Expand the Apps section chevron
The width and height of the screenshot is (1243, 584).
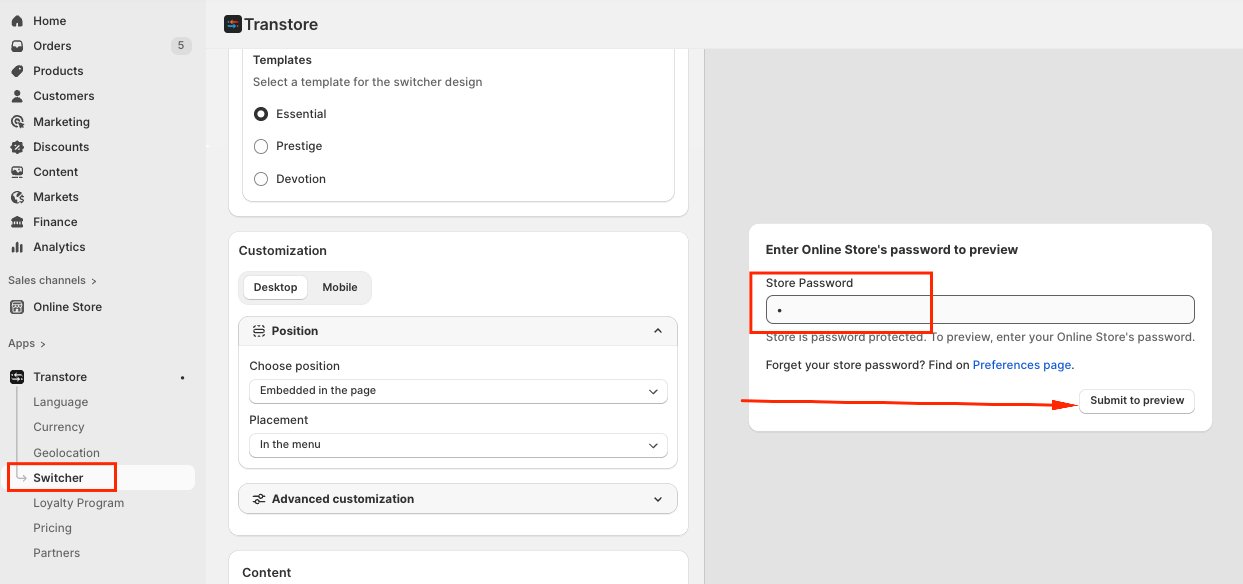[x=43, y=344]
